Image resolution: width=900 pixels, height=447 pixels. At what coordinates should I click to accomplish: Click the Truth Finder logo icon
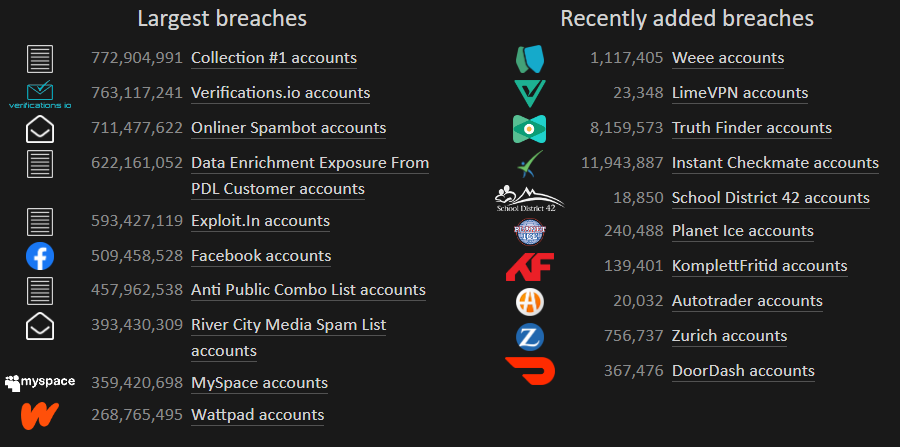tap(529, 128)
